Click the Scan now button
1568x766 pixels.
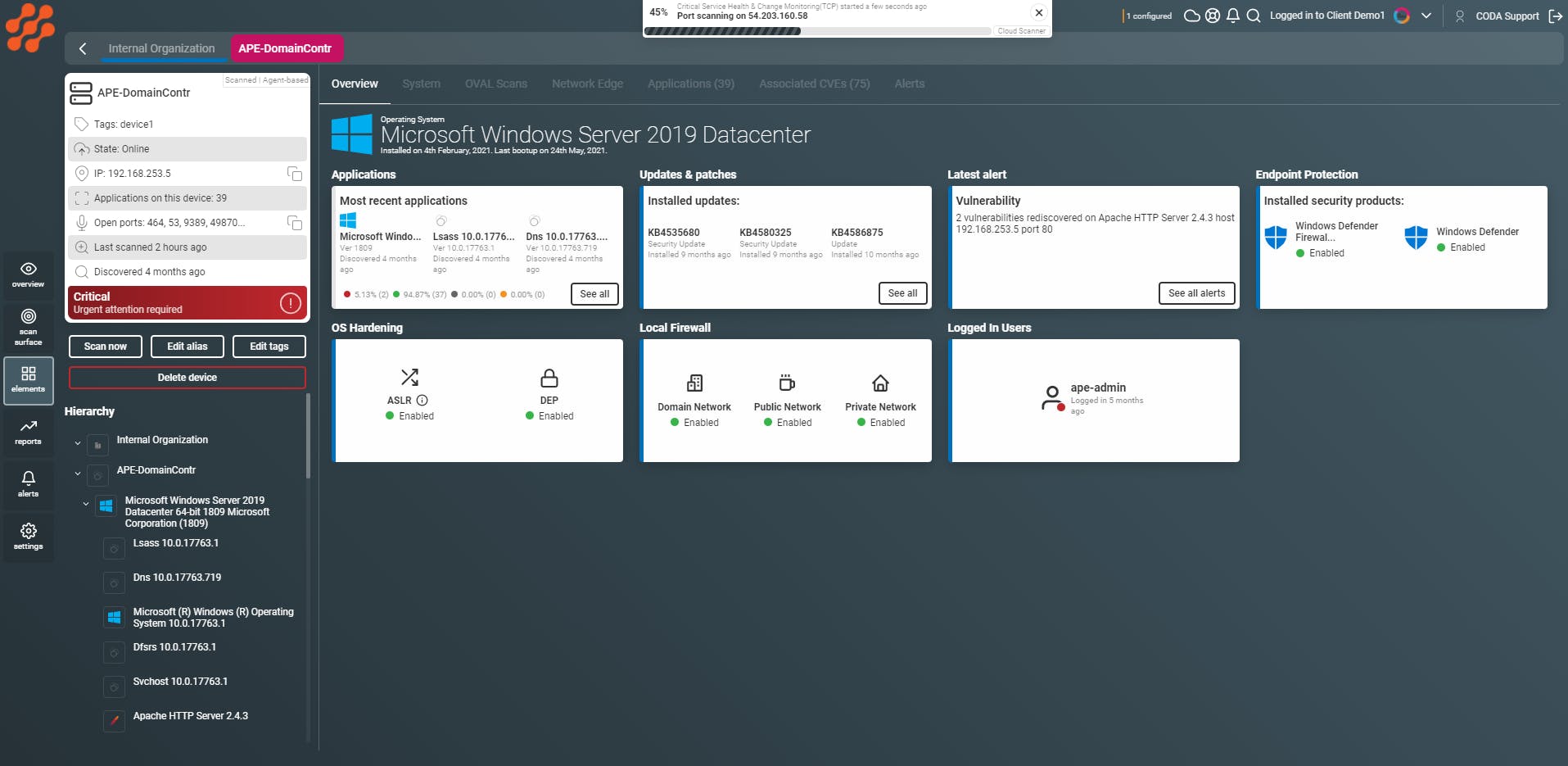tap(106, 347)
